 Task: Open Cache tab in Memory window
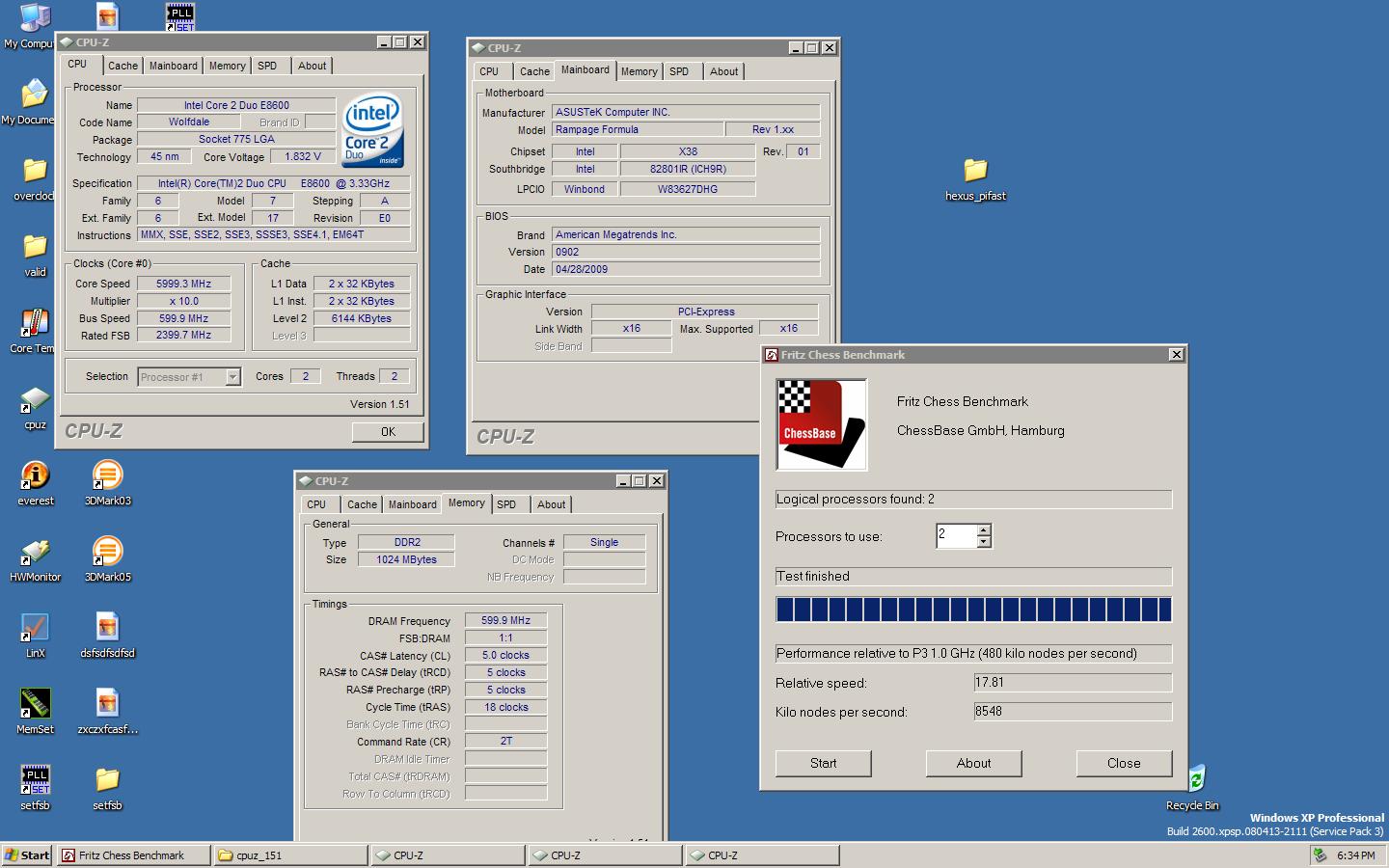pos(362,504)
